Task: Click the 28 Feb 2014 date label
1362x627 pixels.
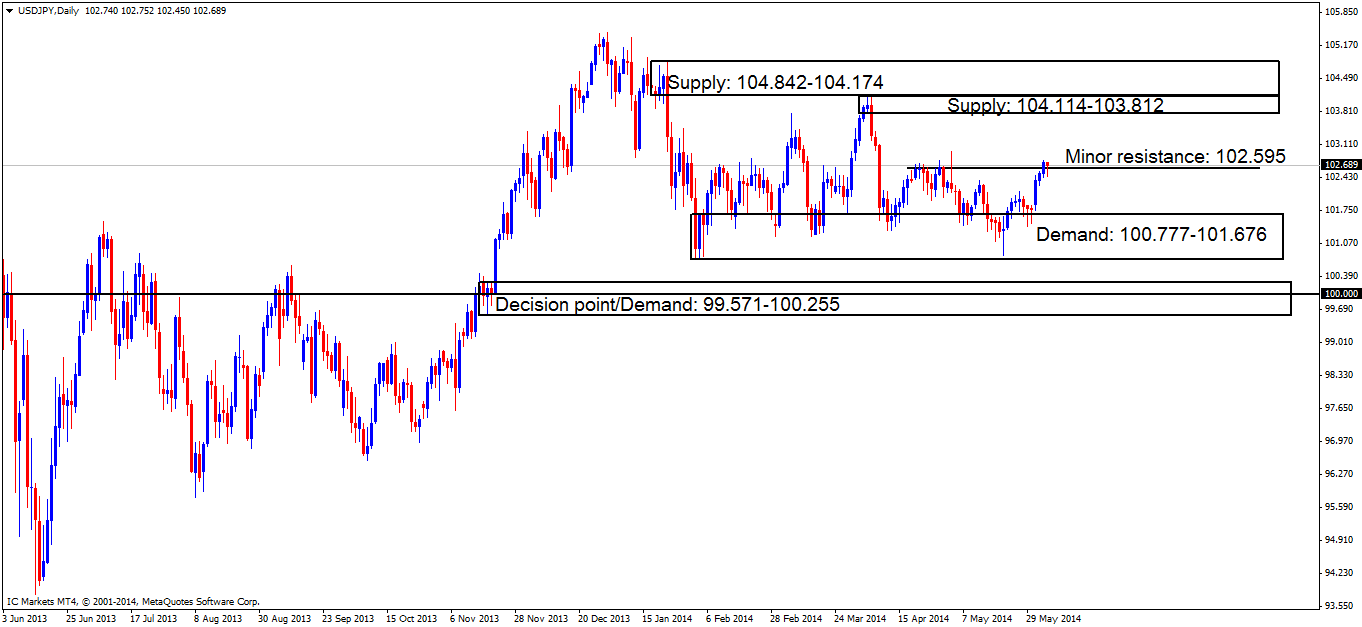Action: point(795,619)
